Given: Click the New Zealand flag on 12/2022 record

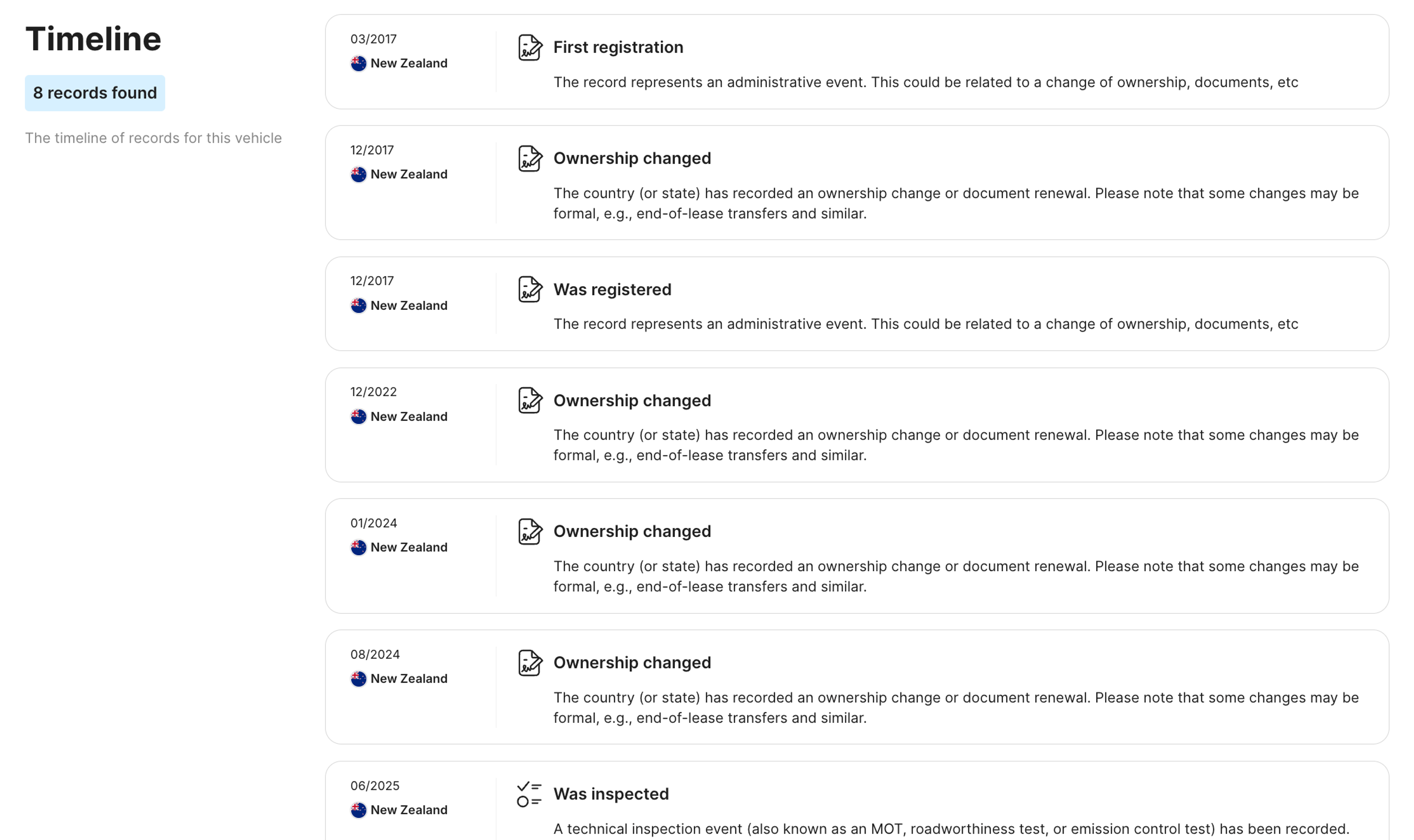Looking at the screenshot, I should tap(358, 416).
